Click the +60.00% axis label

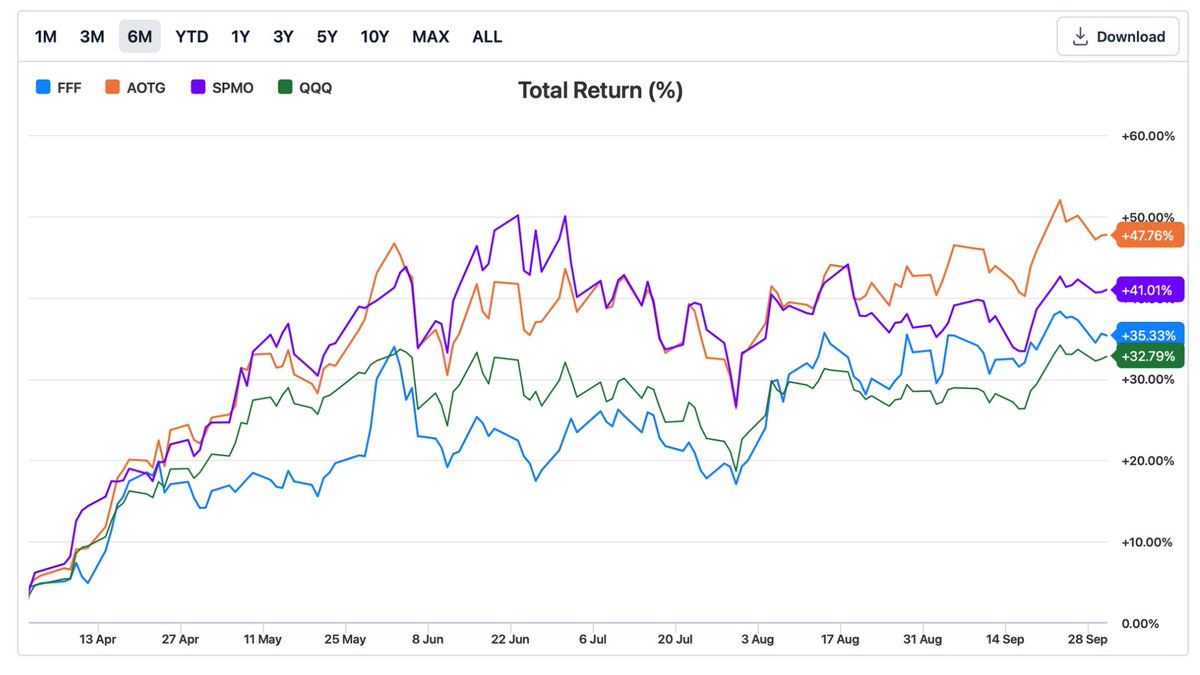[1148, 136]
